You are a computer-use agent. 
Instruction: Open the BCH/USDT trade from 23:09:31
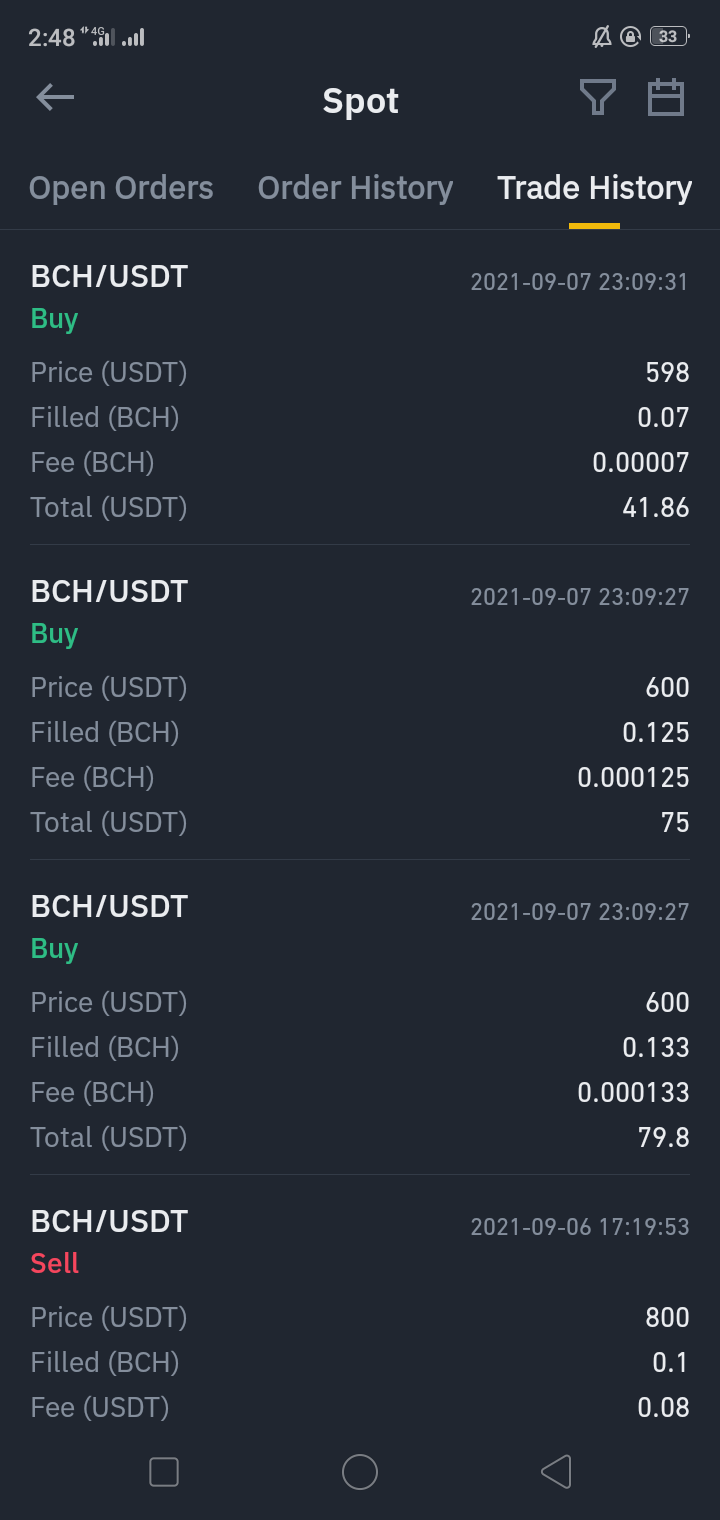(x=360, y=390)
